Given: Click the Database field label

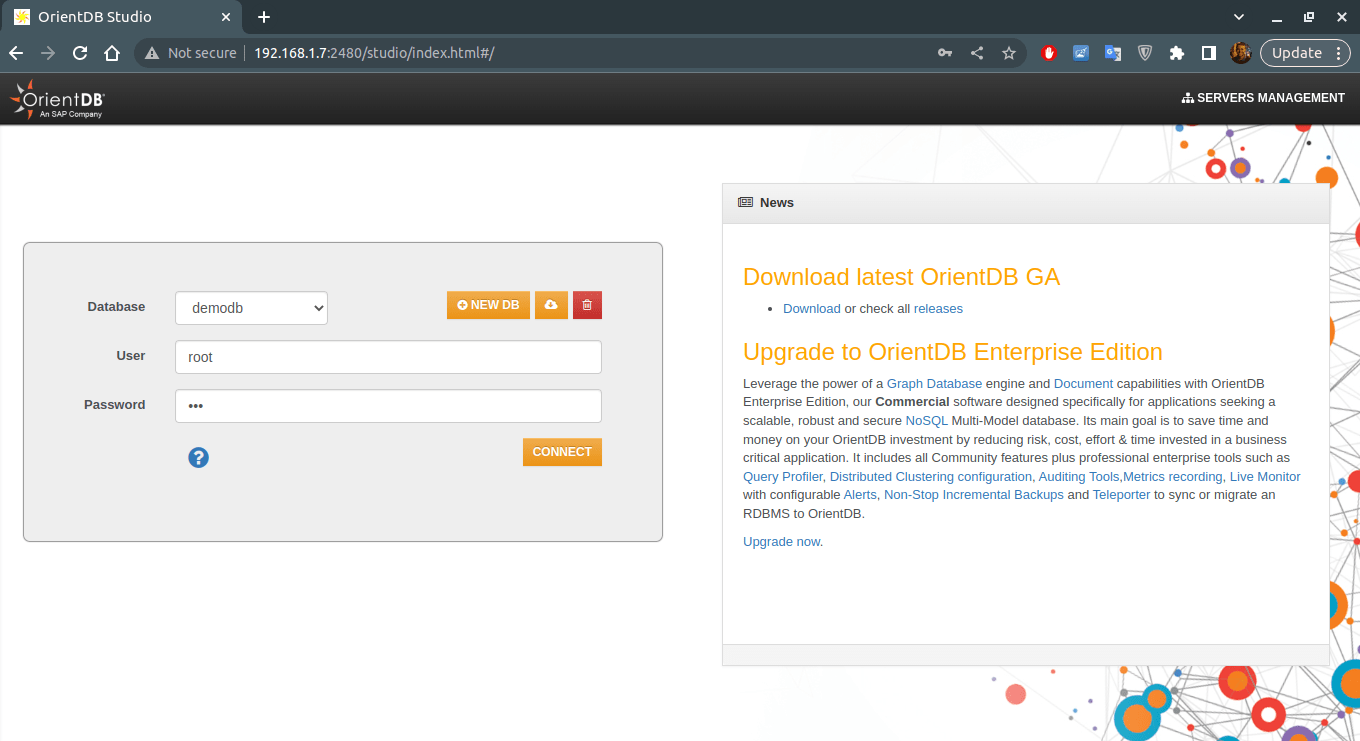Looking at the screenshot, I should [x=116, y=307].
